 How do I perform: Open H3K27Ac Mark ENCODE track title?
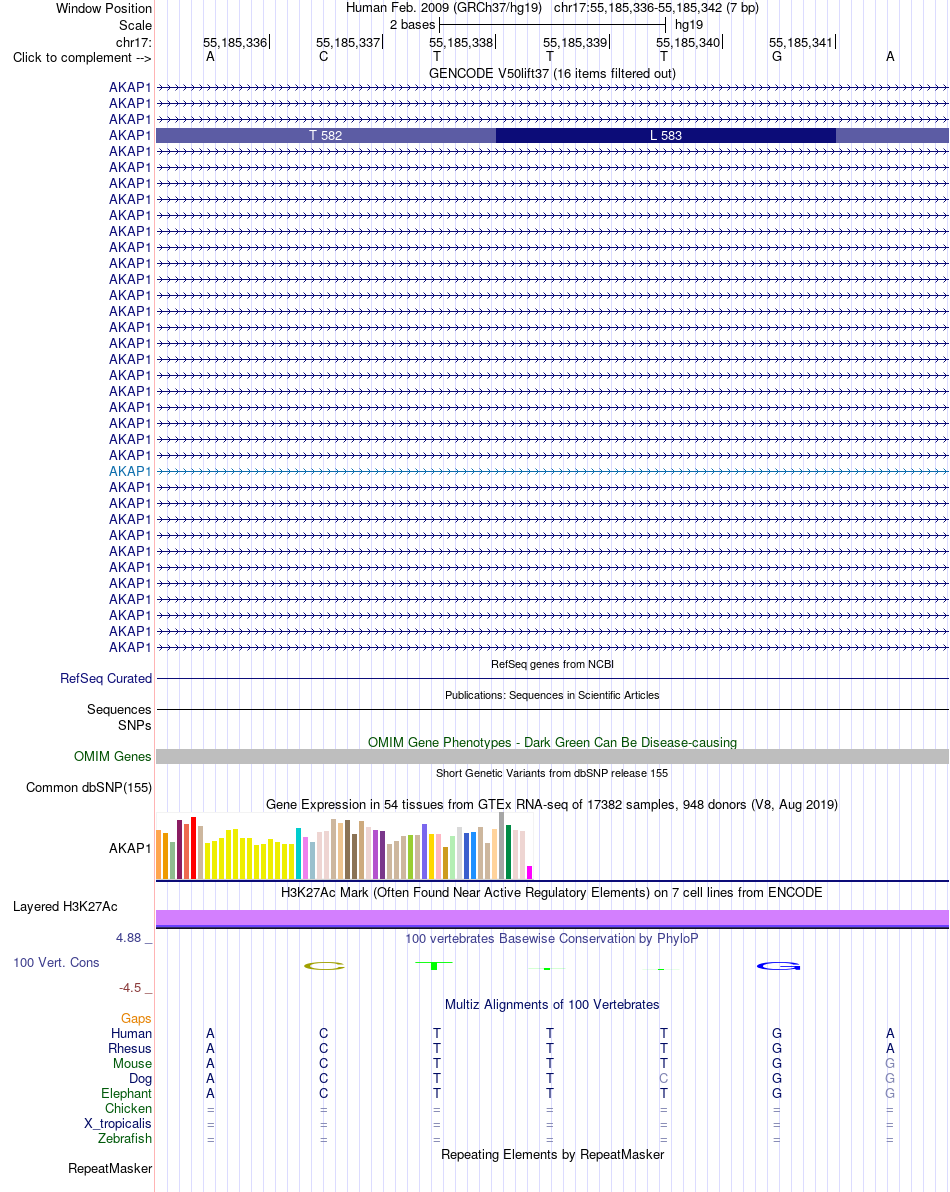(552, 892)
